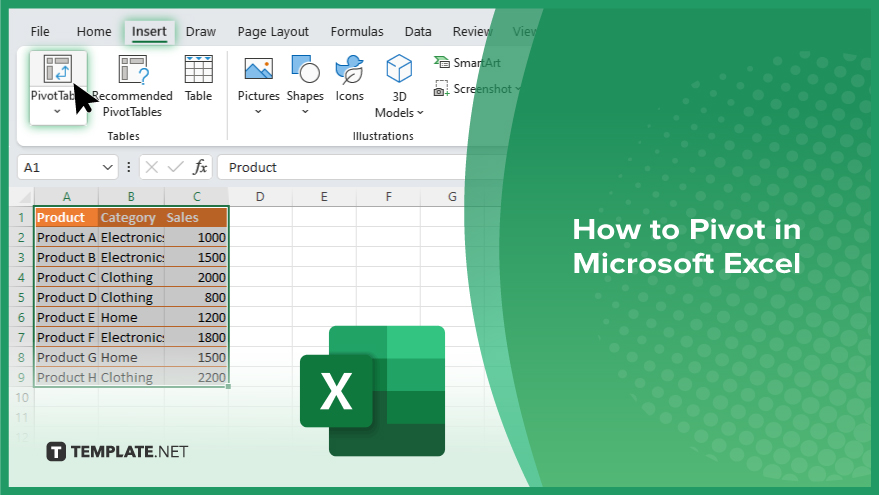Click the PivotTable icon

click(x=58, y=69)
